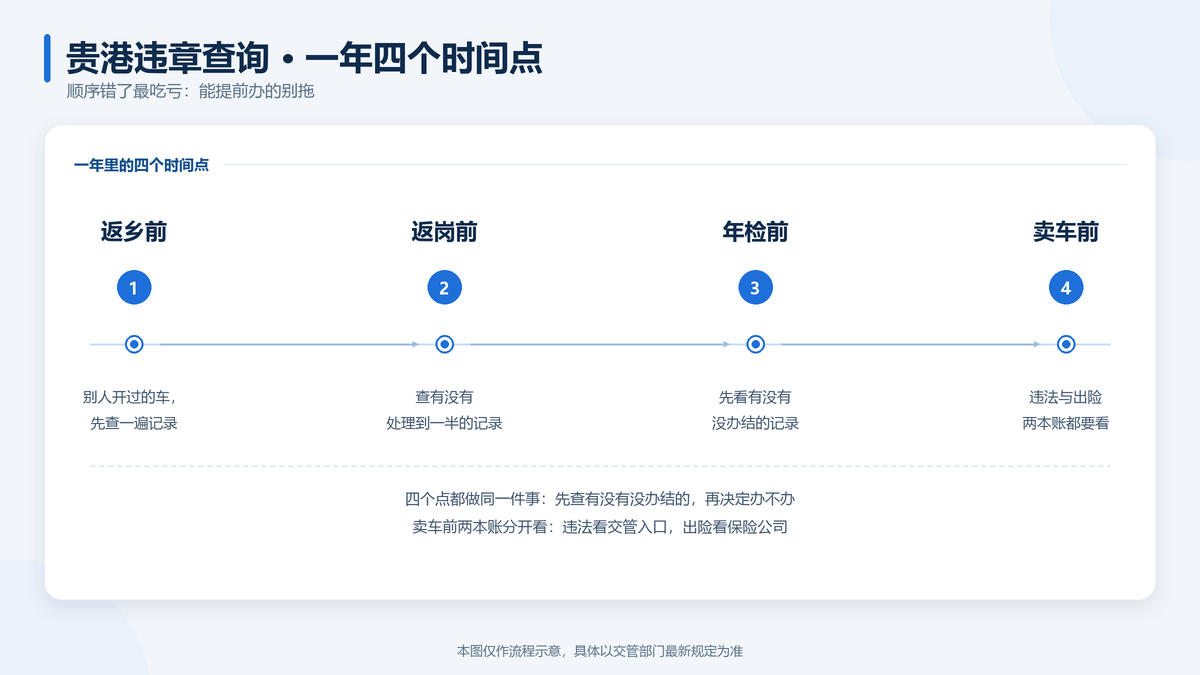Click the heading 返乡前
Screen dimensions: 1200x675
(x=134, y=232)
